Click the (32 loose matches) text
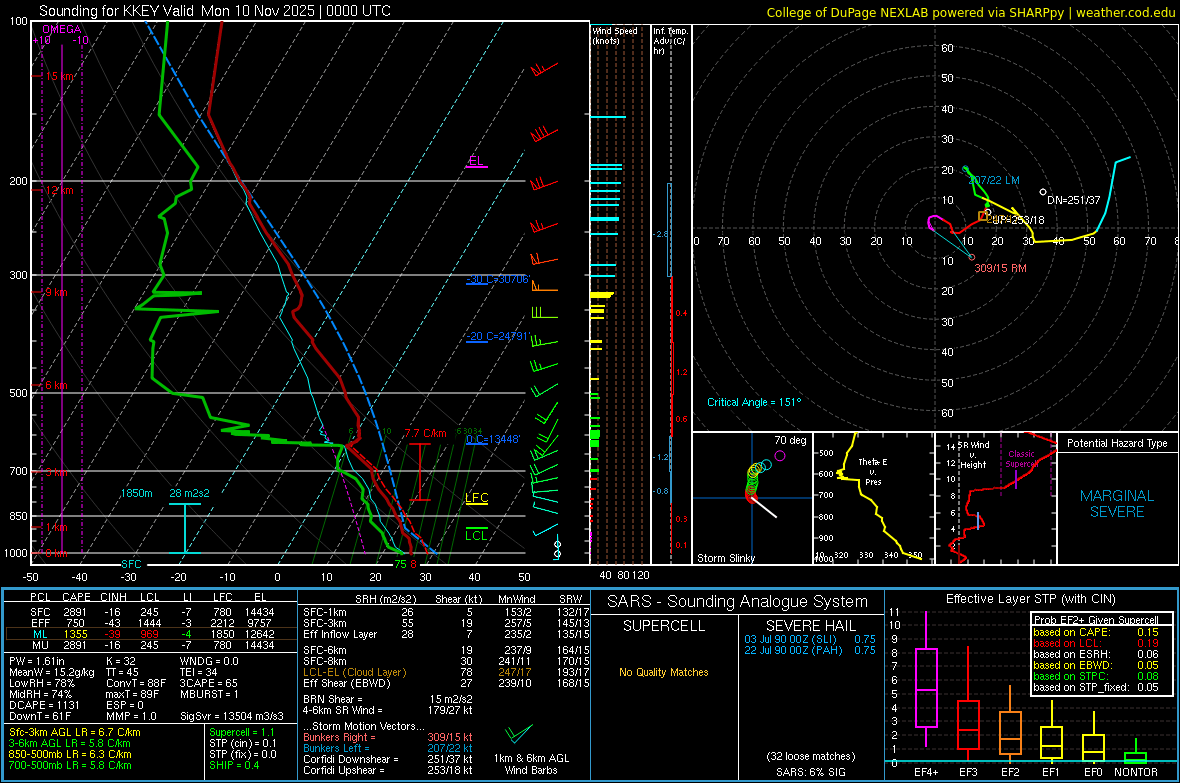 (x=810, y=756)
